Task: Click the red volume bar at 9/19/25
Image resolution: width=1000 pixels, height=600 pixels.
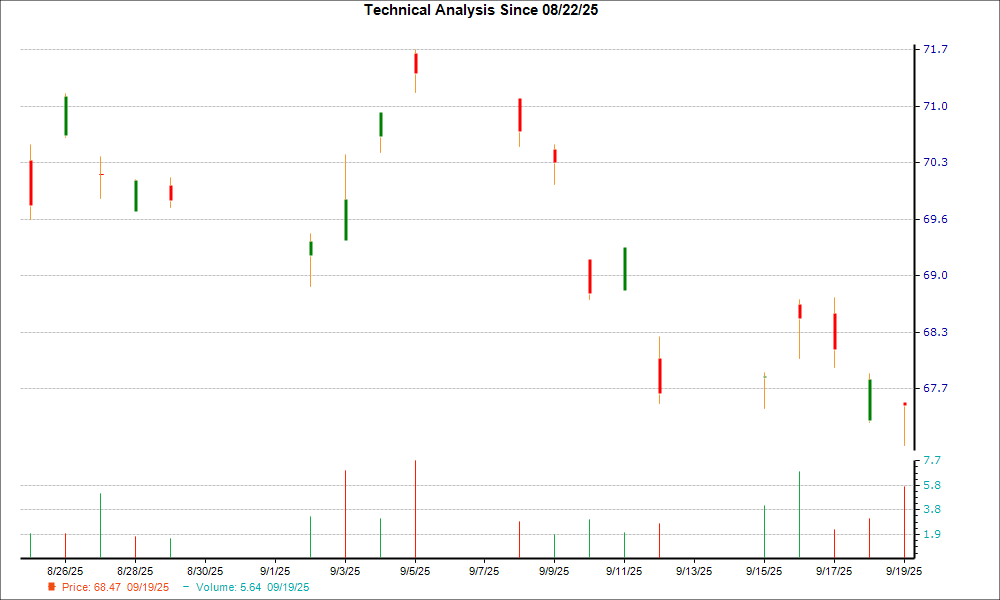Action: pyautogui.click(x=904, y=522)
